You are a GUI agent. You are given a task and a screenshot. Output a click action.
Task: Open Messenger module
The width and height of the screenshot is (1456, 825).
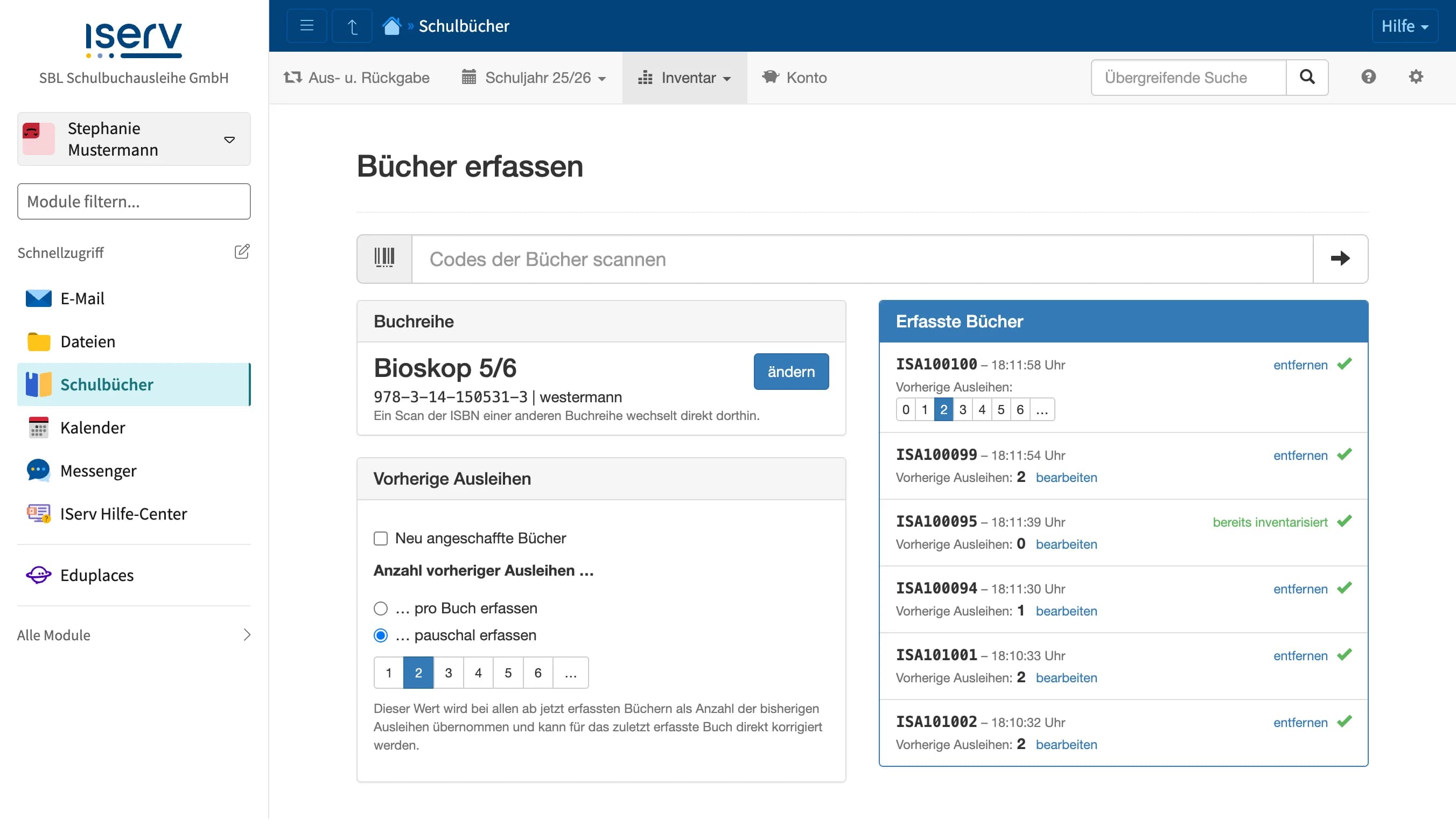[134, 470]
